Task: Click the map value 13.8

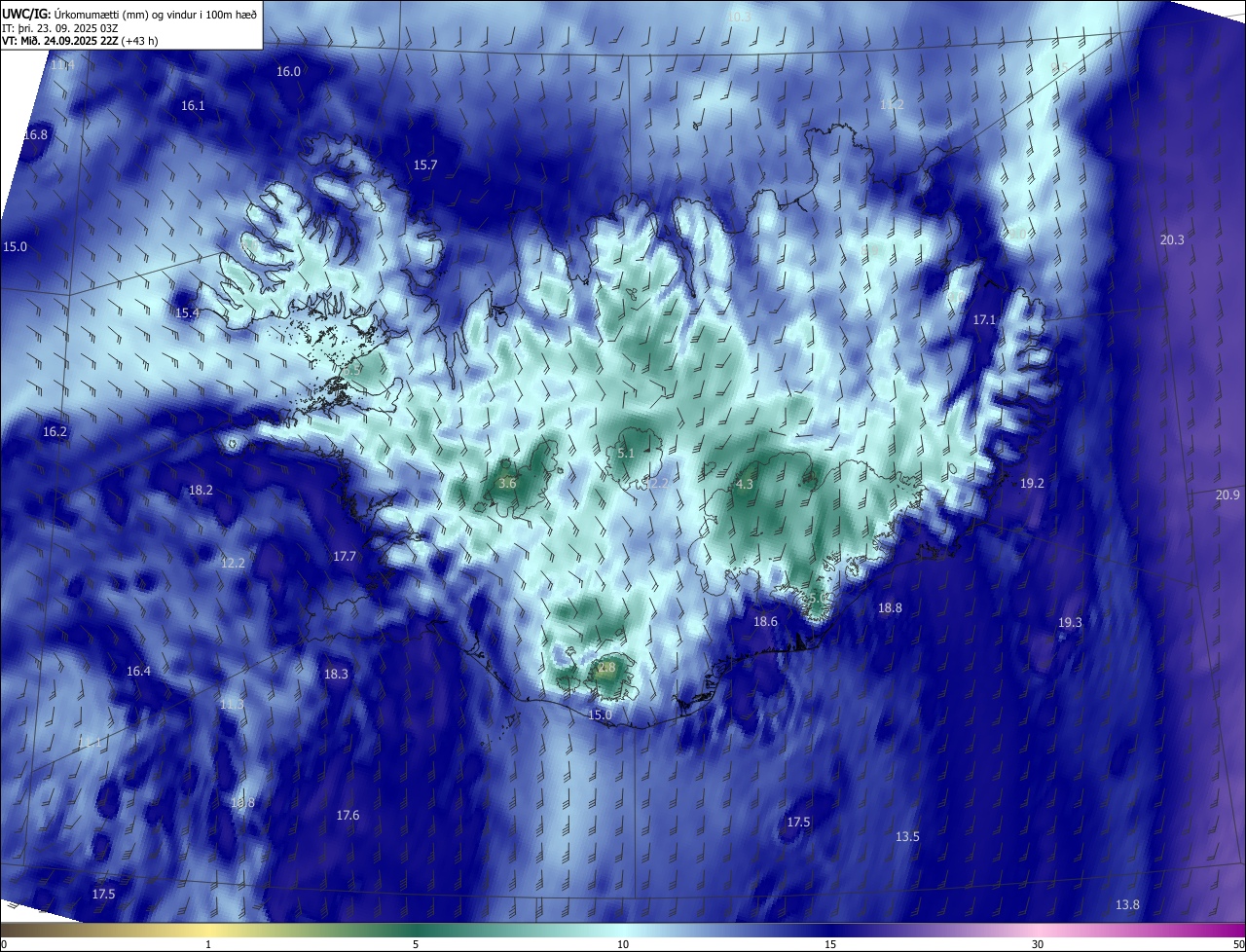Action: click(x=1127, y=904)
